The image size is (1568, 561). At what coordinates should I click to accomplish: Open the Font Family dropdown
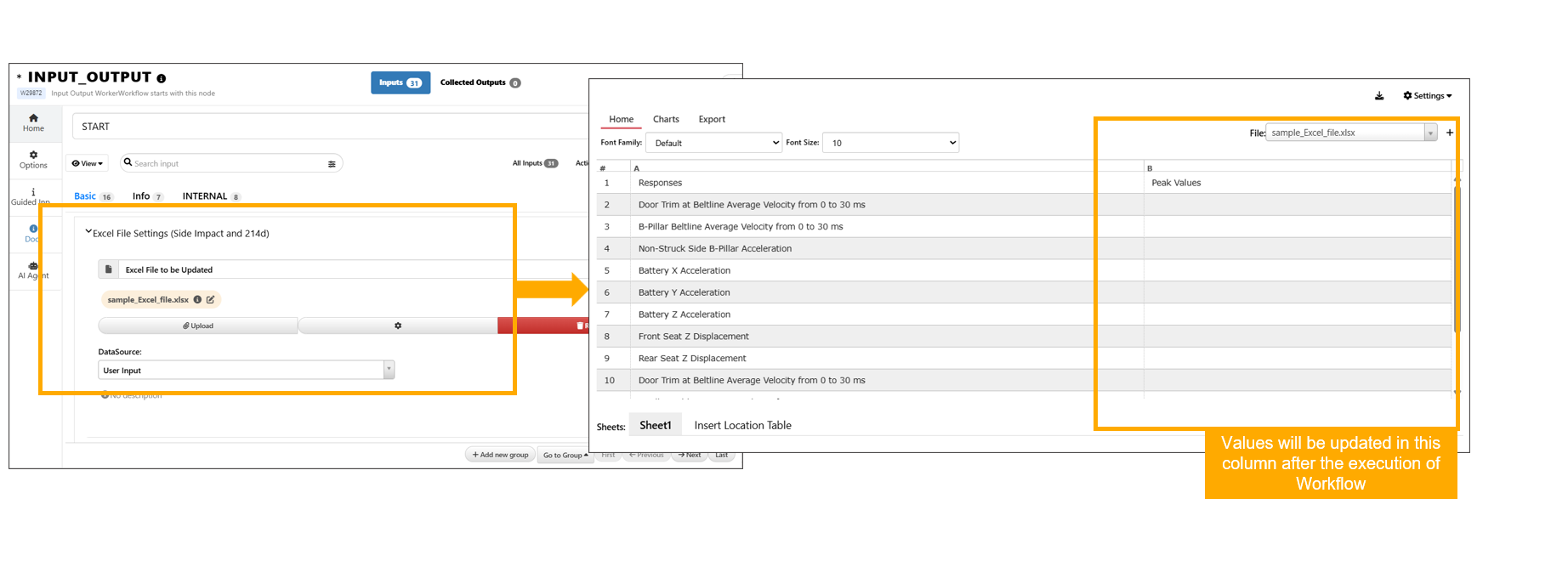pos(713,143)
